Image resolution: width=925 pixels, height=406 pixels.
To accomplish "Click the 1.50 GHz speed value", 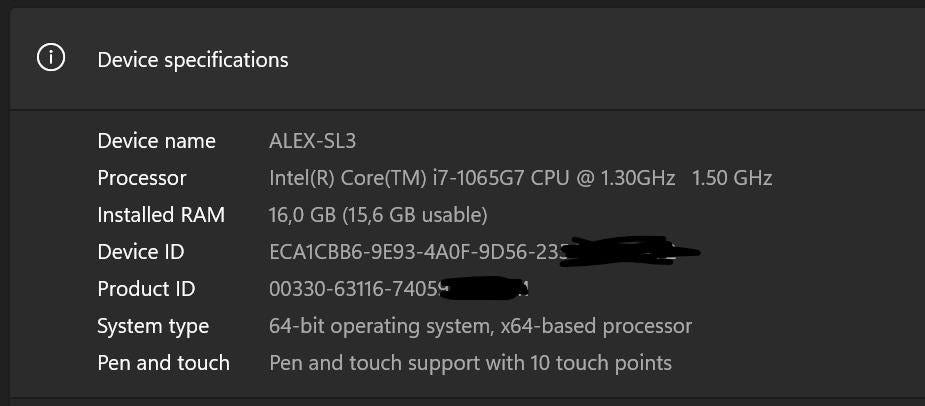I will click(x=732, y=178).
